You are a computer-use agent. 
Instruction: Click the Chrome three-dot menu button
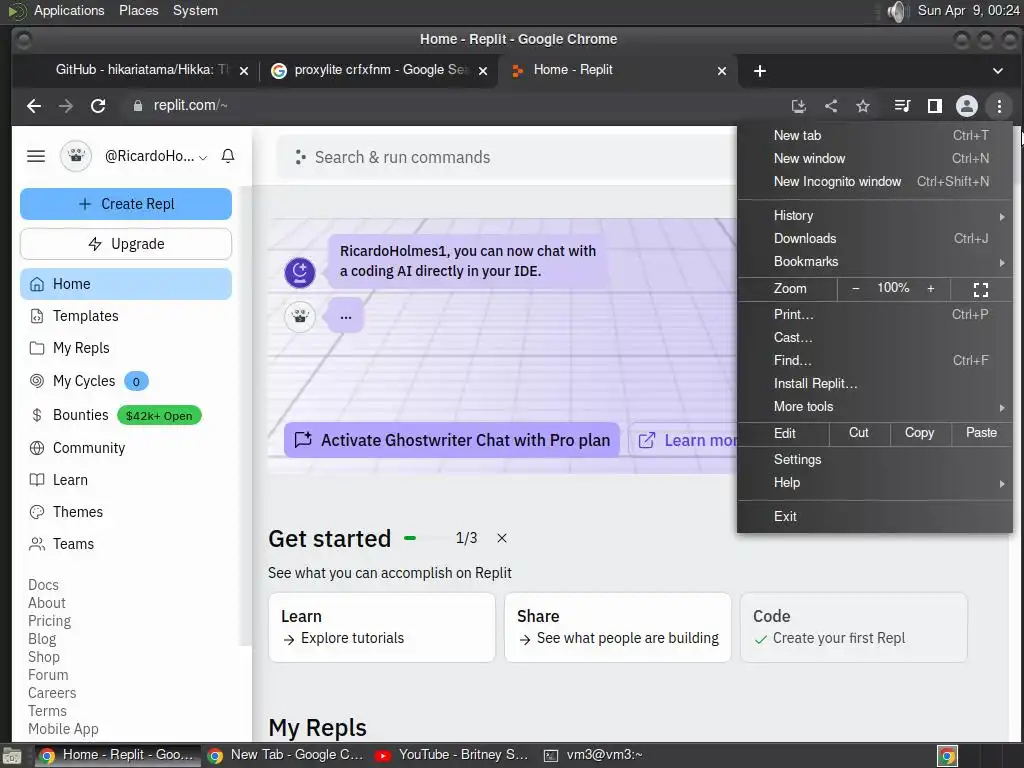[999, 106]
